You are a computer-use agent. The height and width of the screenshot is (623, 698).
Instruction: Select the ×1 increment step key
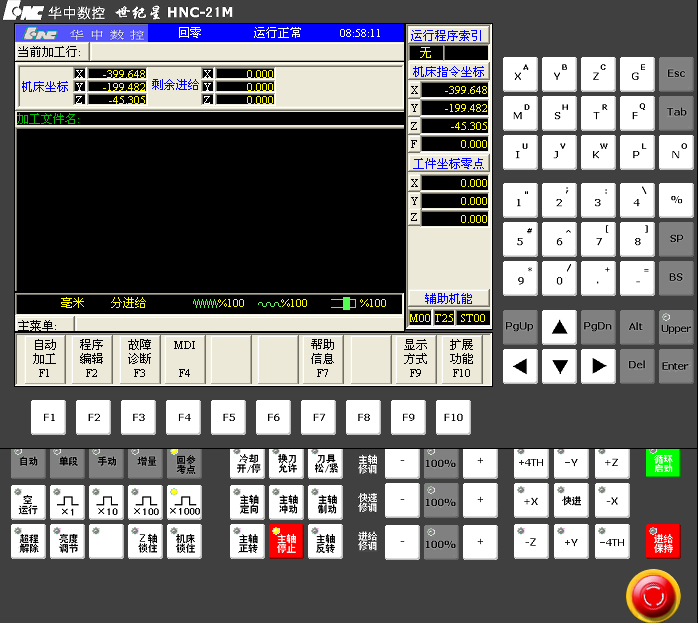coord(67,502)
